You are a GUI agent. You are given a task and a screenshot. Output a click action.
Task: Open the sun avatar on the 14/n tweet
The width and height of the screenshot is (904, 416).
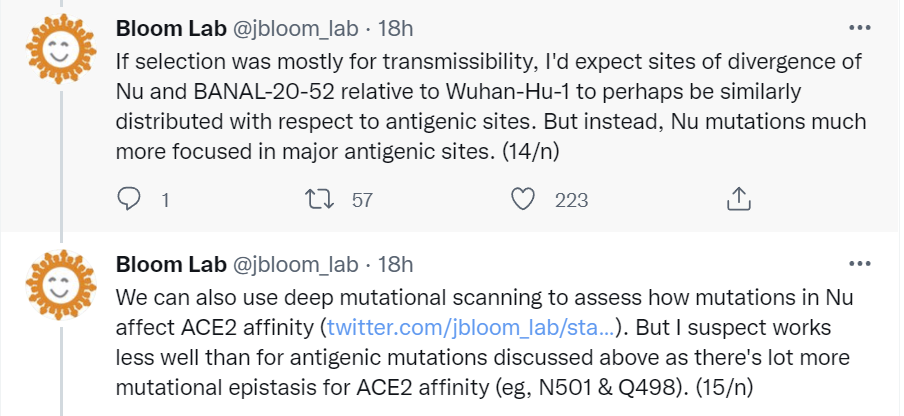58,52
